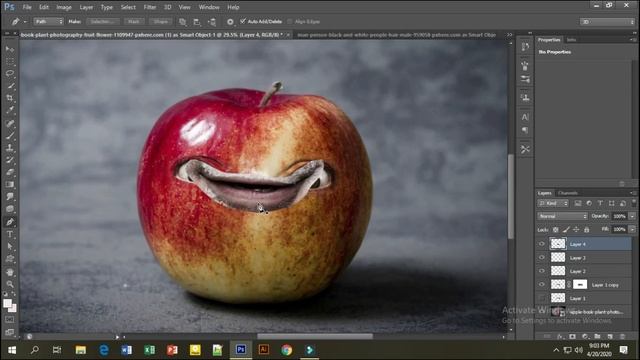Screen dimensions: 640x360
Task: Hide Layer 2 visibility eye
Action: click(x=542, y=271)
